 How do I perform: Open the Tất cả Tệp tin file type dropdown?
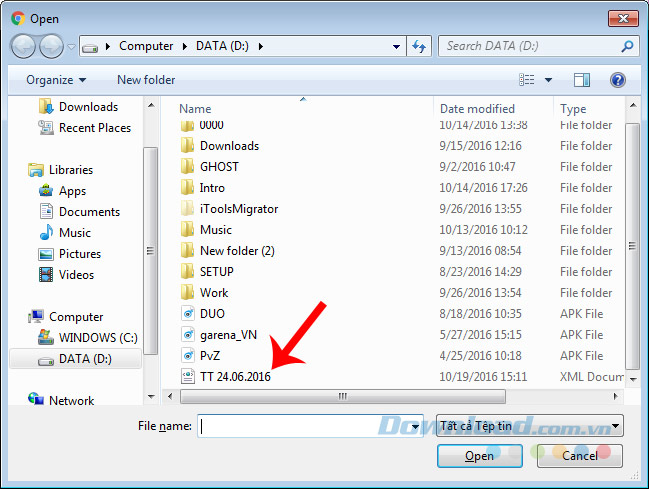click(530, 426)
